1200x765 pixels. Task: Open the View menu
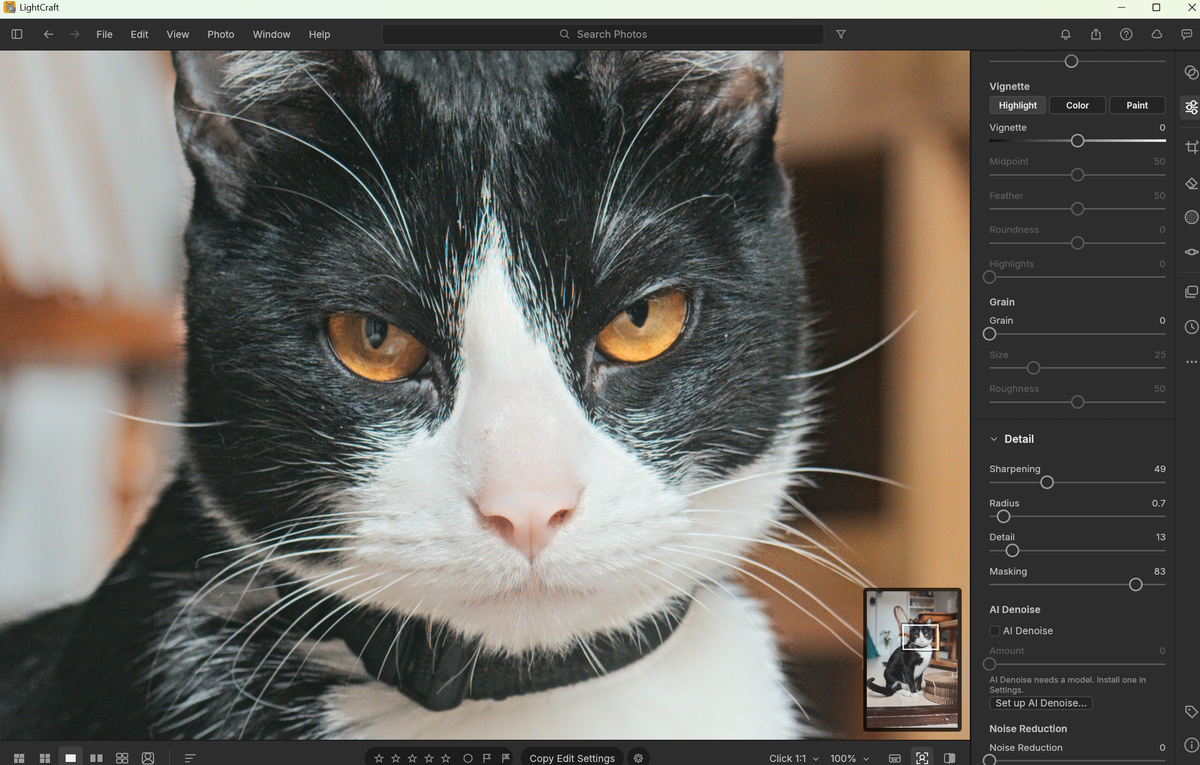tap(178, 34)
